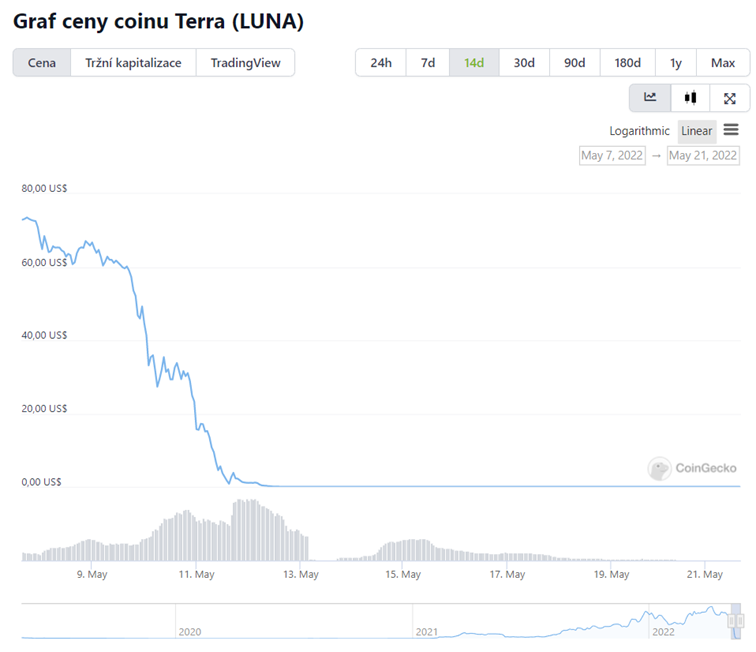This screenshot has height=652, width=756.
Task: Select the Cena tab
Action: (x=42, y=63)
